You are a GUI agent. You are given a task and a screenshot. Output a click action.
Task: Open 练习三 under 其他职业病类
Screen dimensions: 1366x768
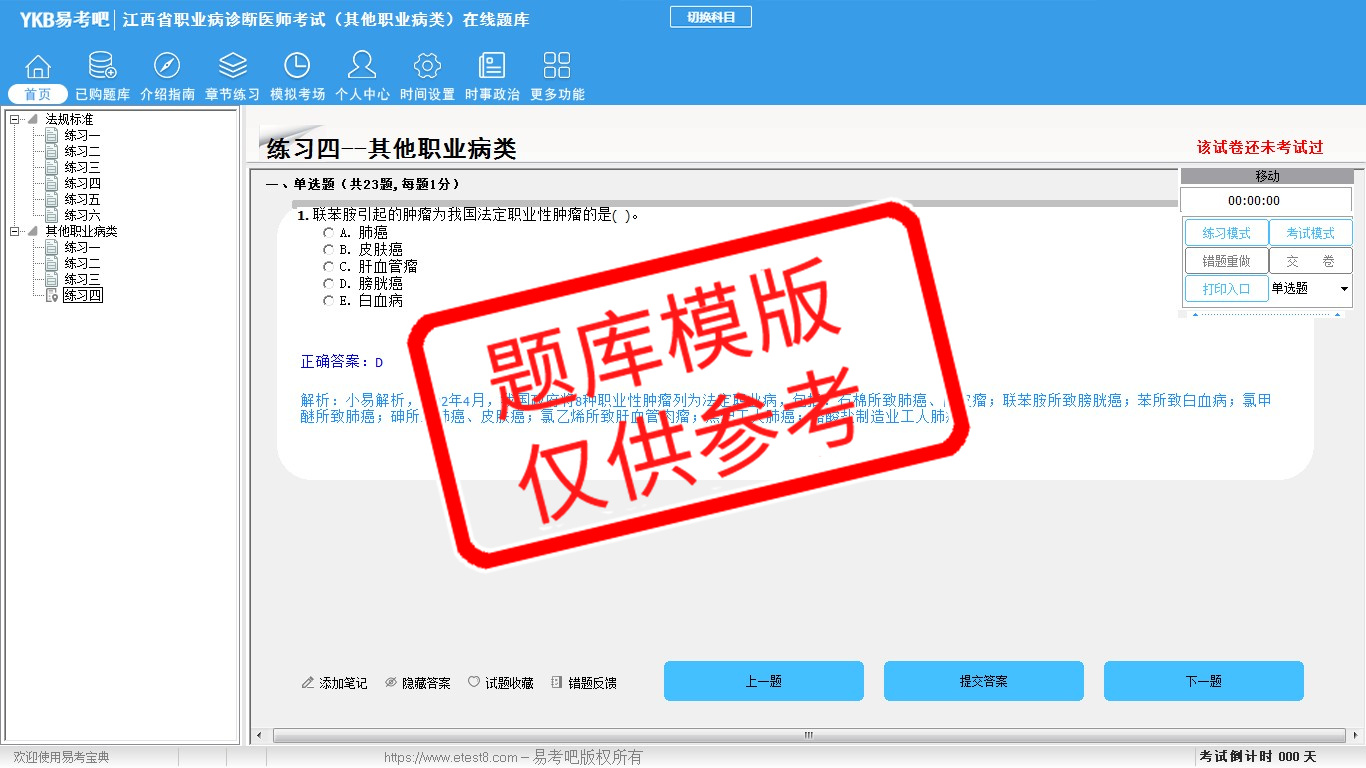click(82, 280)
